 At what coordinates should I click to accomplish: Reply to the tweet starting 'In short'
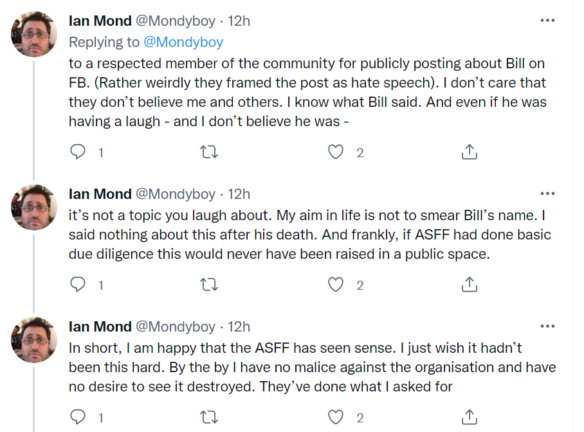pyautogui.click(x=78, y=417)
